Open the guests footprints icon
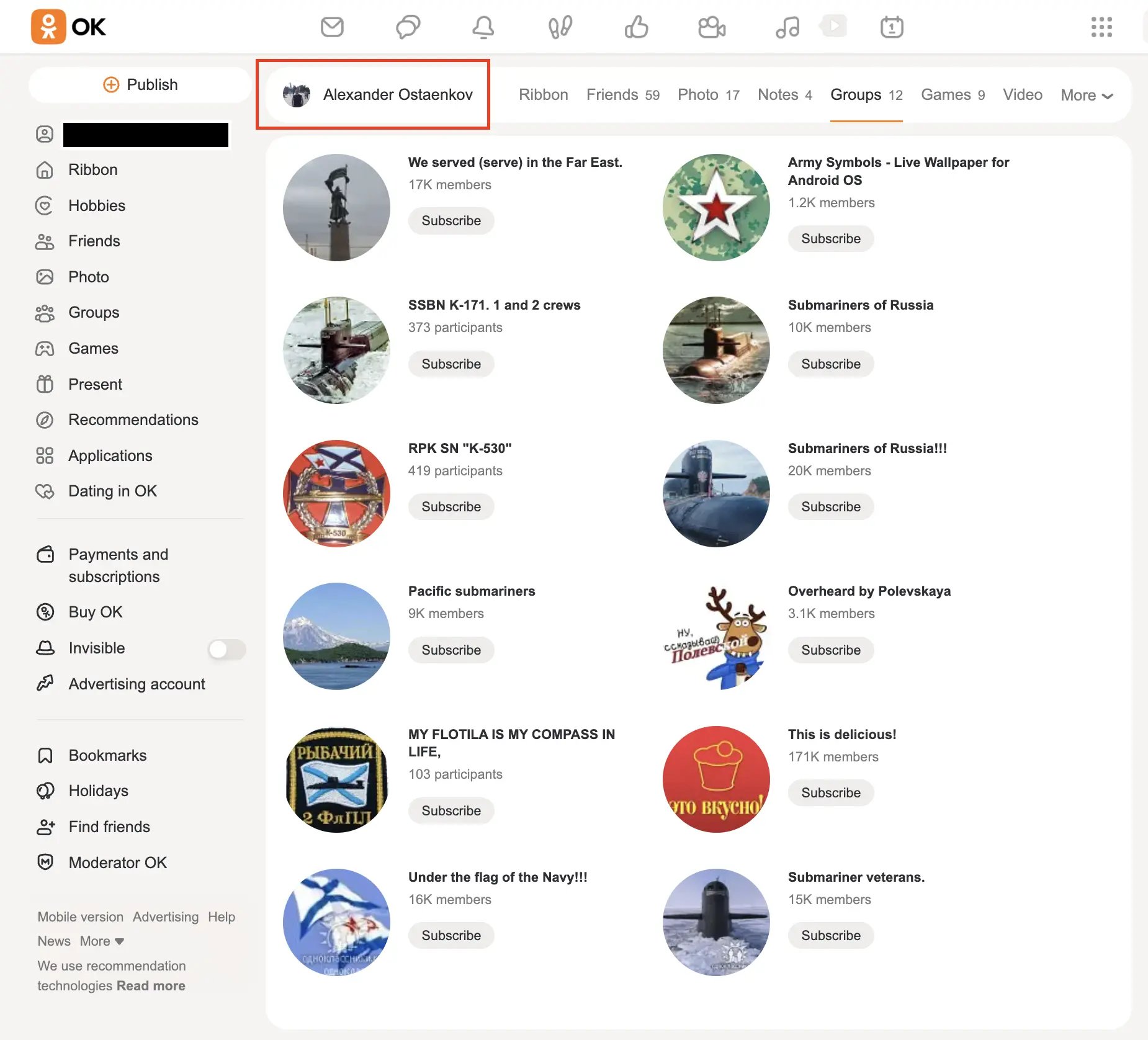Viewport: 1148px width, 1040px height. pos(560,26)
